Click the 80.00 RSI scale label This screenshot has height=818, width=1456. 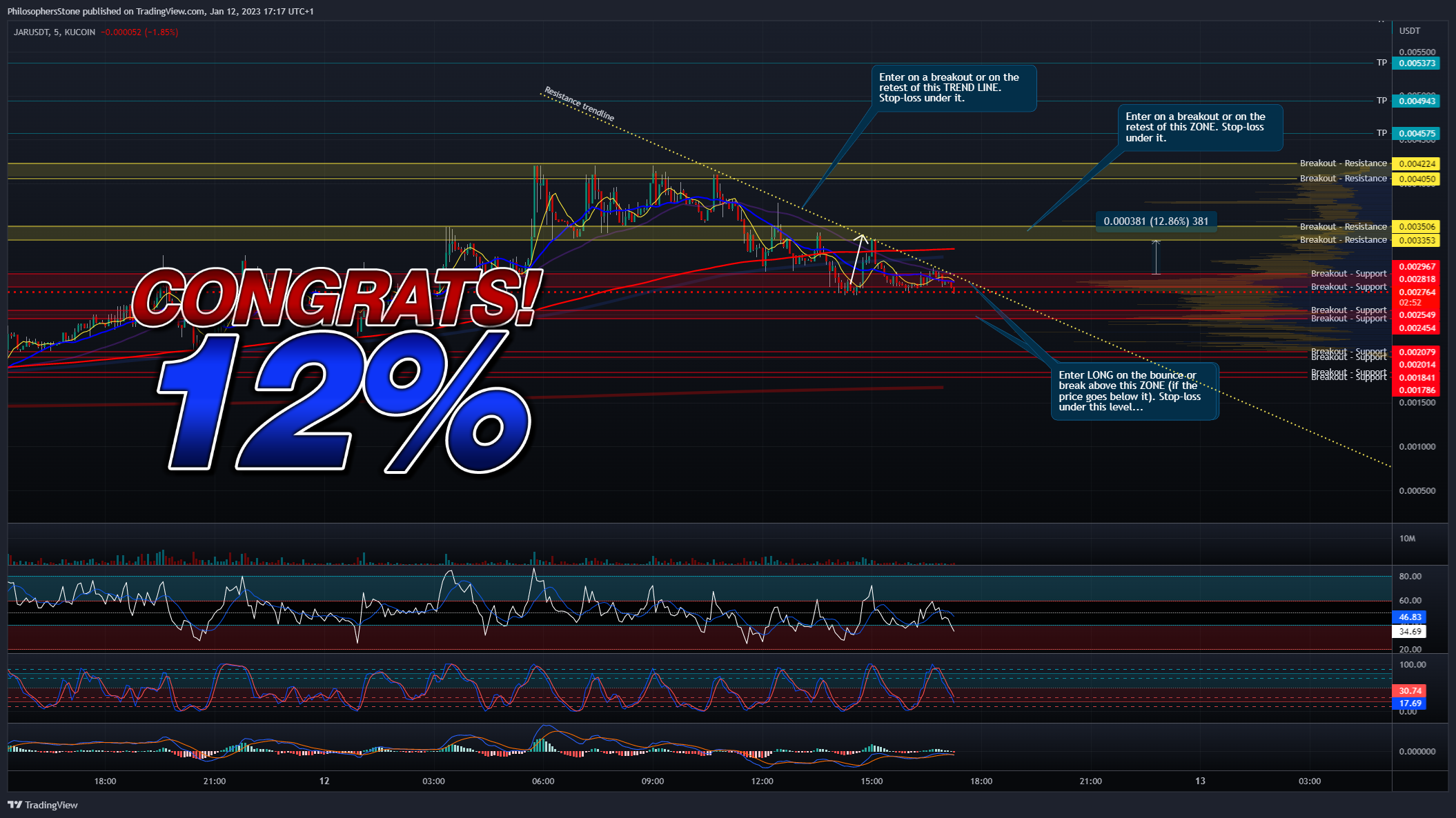tap(1410, 577)
